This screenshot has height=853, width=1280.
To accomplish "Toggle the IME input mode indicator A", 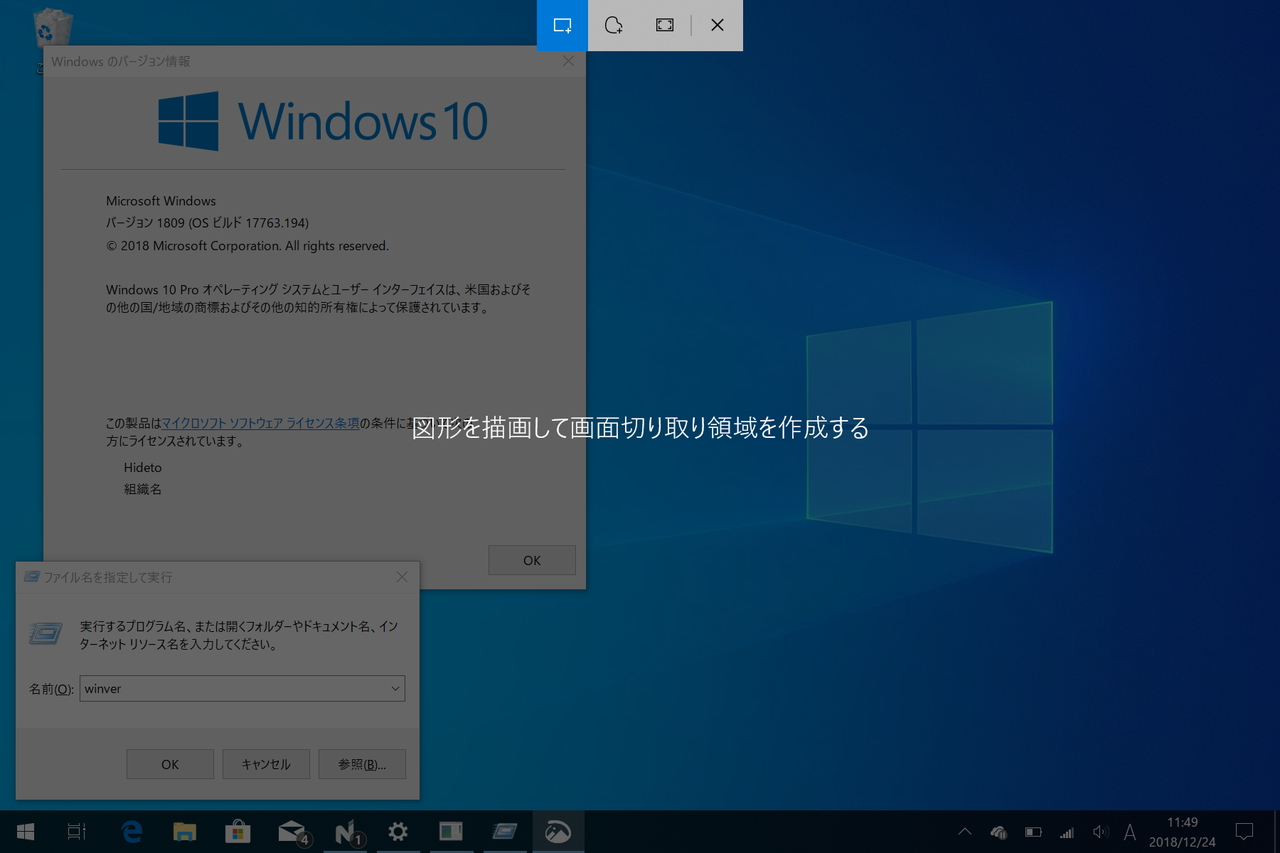I will coord(1130,832).
